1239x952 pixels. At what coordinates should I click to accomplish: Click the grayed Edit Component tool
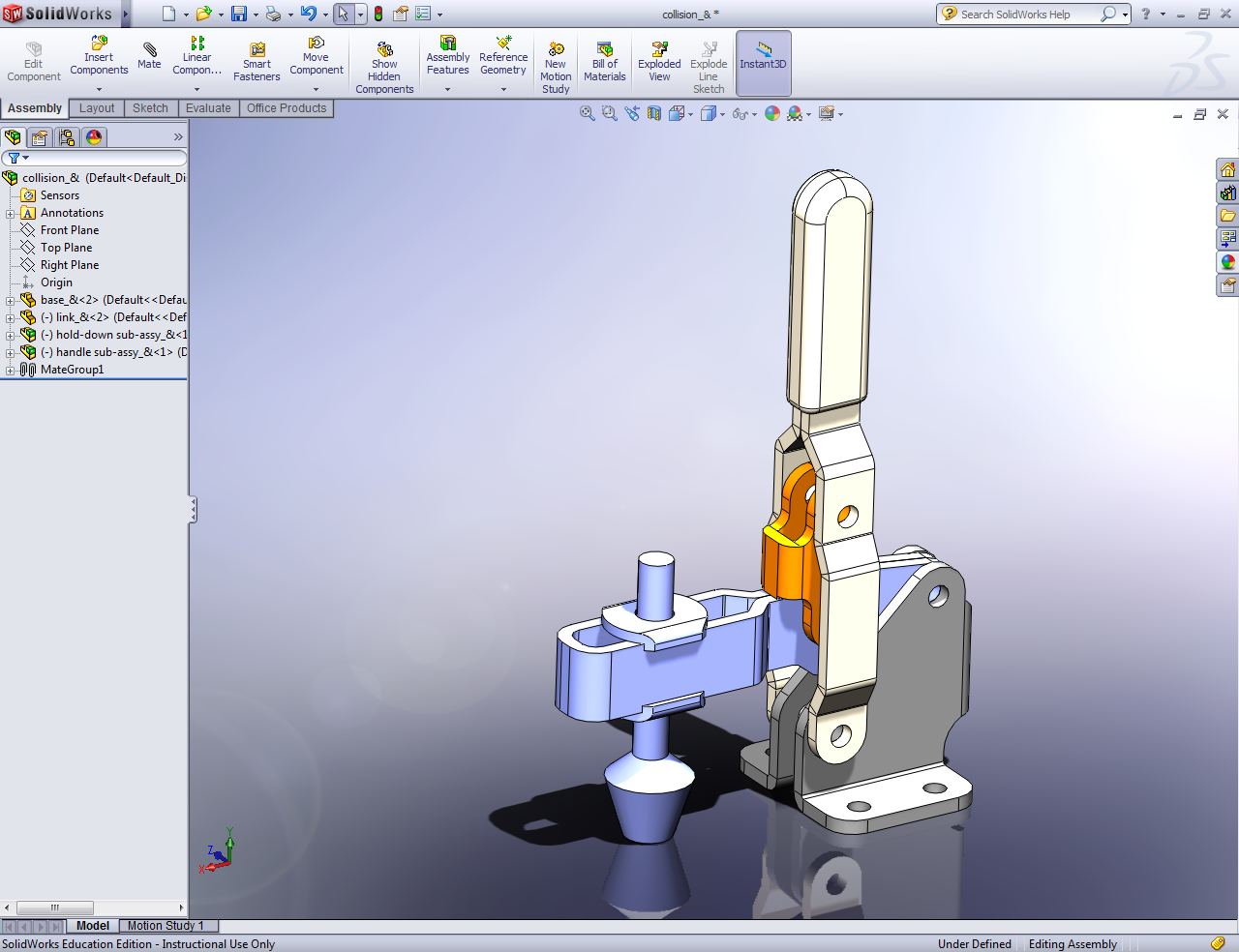coord(34,62)
